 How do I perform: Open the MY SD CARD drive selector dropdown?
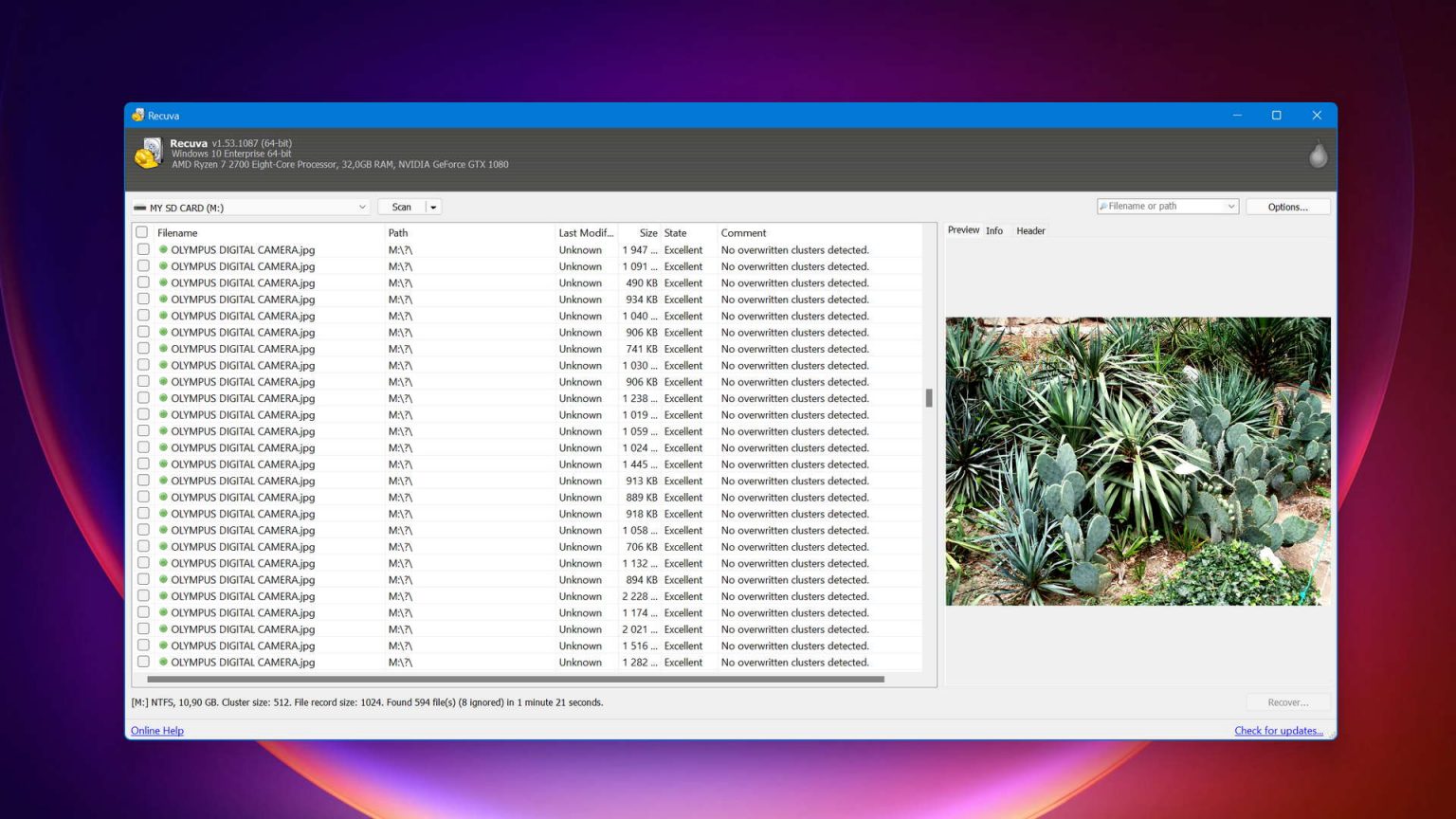tap(362, 206)
